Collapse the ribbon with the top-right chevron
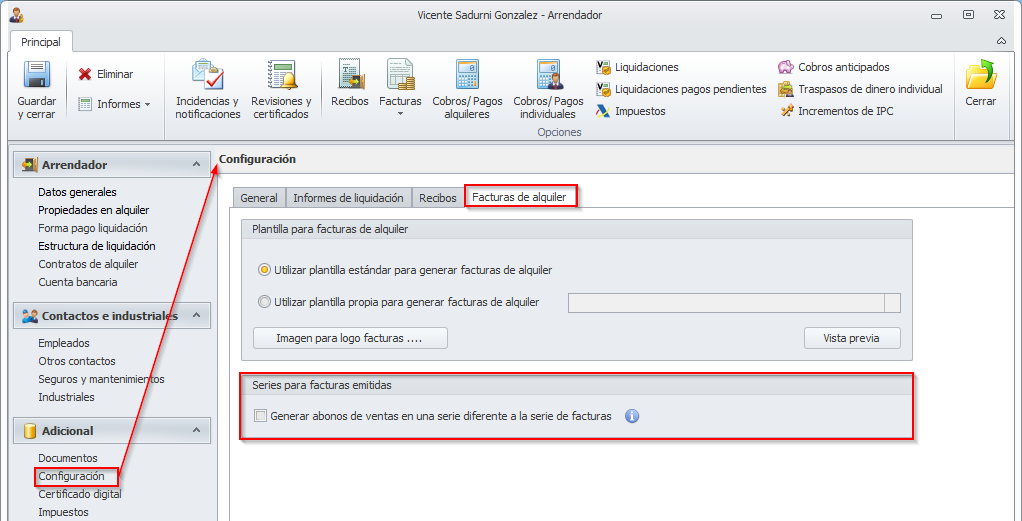 [x=1001, y=41]
